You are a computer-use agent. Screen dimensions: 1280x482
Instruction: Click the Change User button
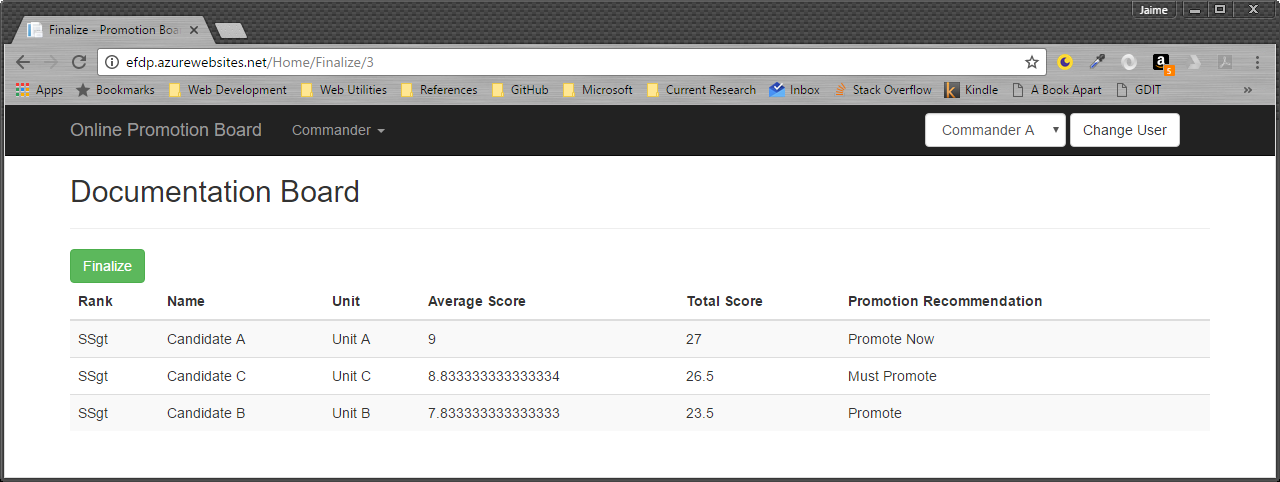click(x=1124, y=130)
